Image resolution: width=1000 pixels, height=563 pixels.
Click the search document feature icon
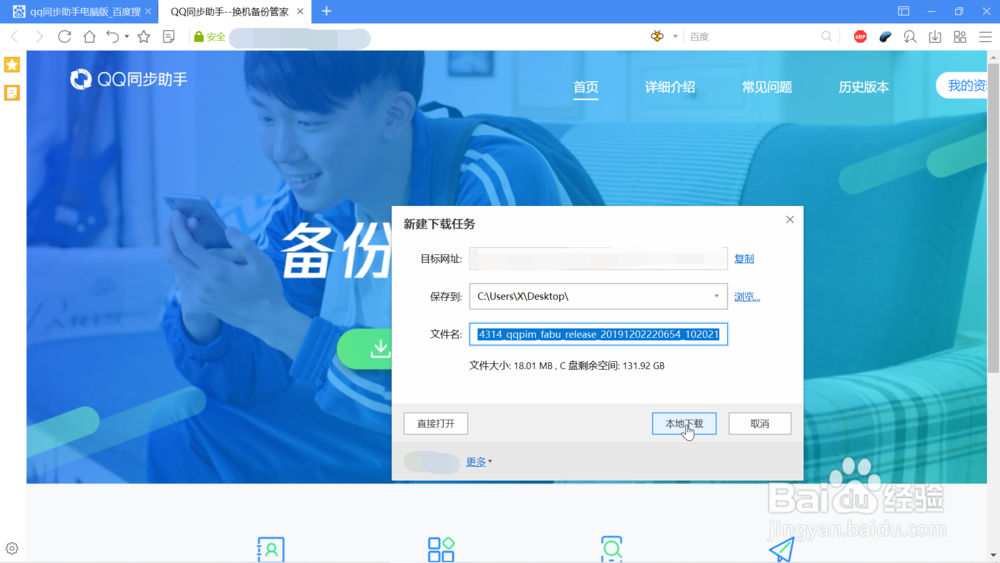click(x=612, y=549)
